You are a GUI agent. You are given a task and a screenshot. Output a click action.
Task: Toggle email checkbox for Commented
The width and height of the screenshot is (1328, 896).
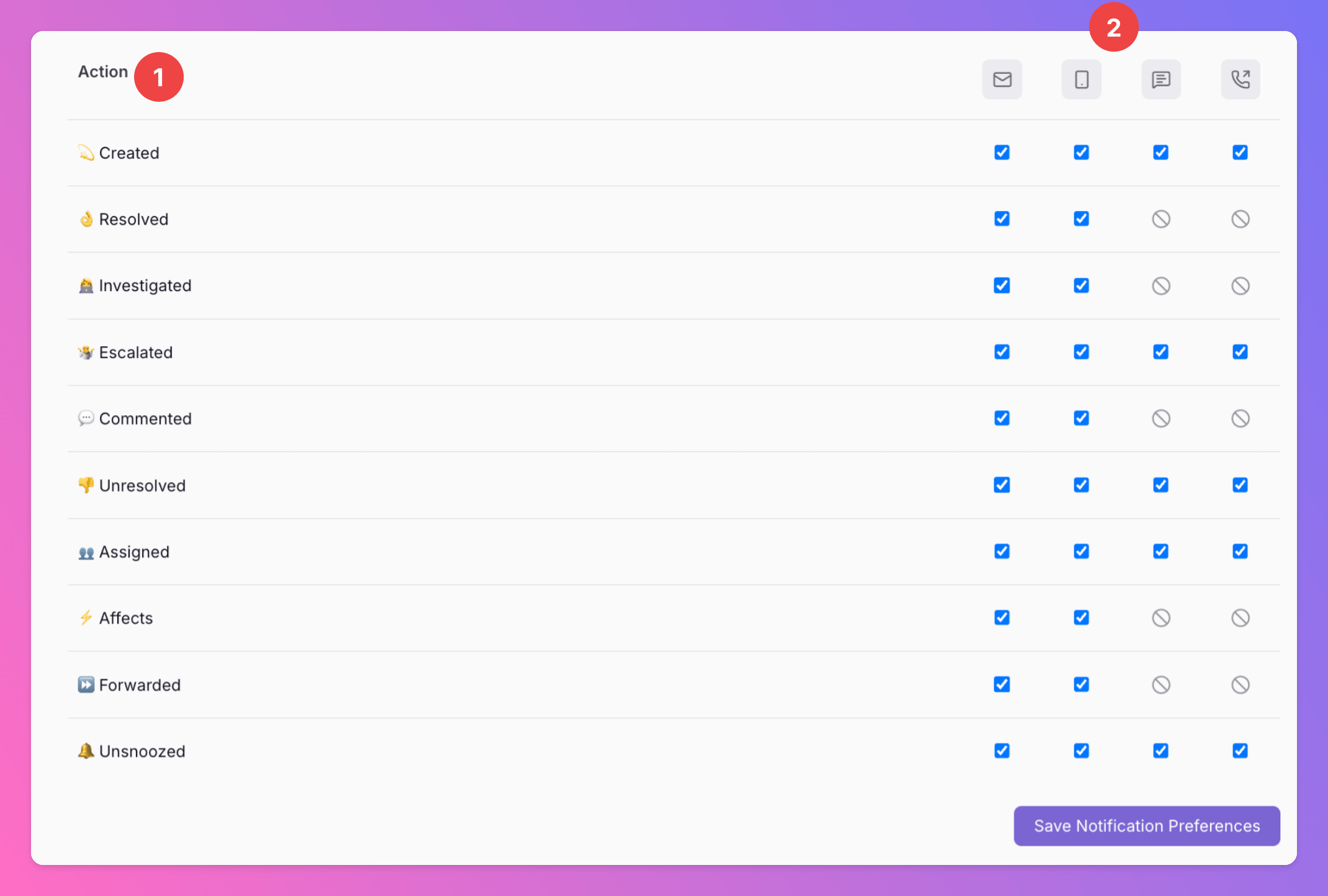(x=1002, y=418)
